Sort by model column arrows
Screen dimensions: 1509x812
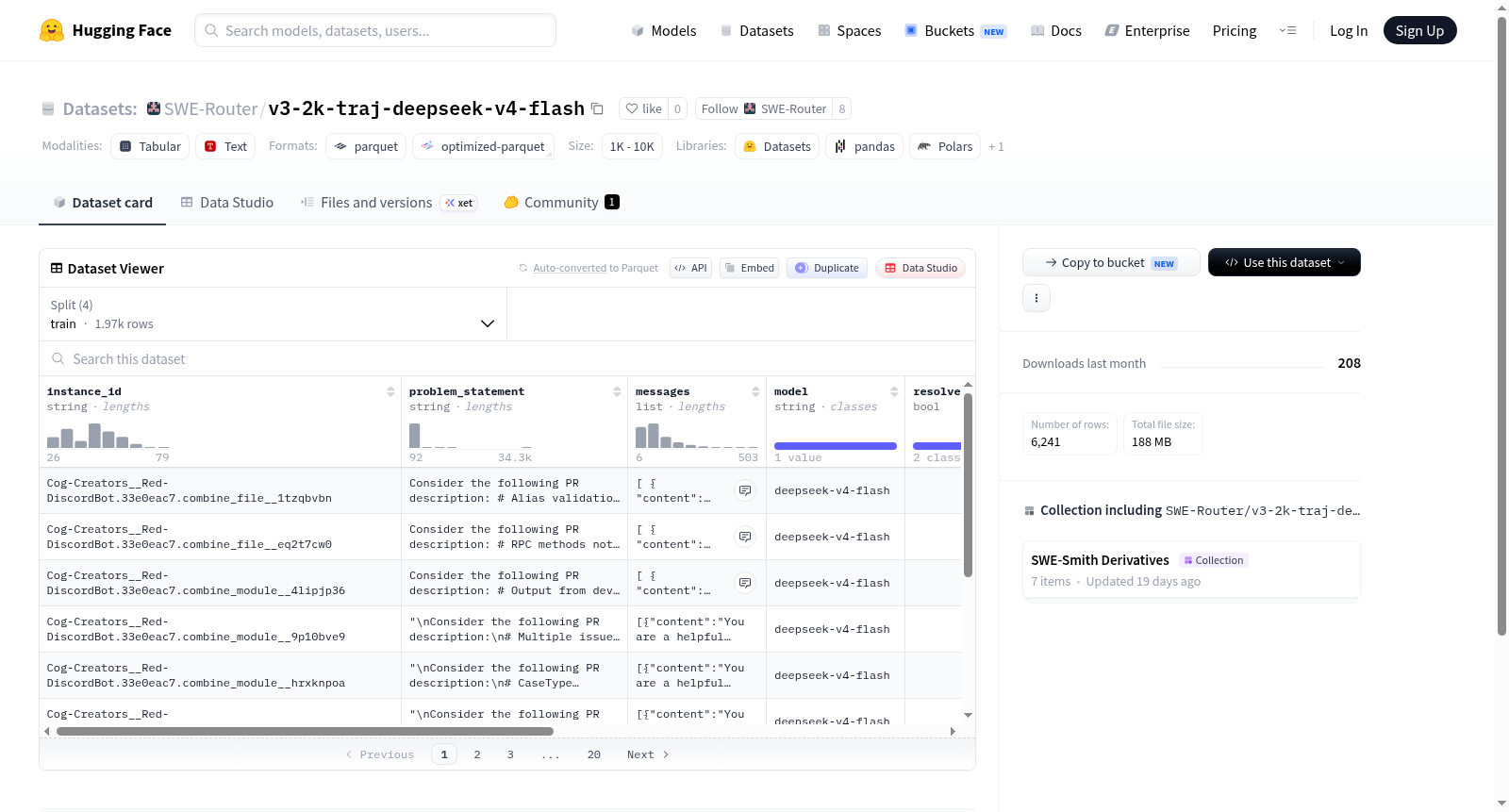coord(894,391)
